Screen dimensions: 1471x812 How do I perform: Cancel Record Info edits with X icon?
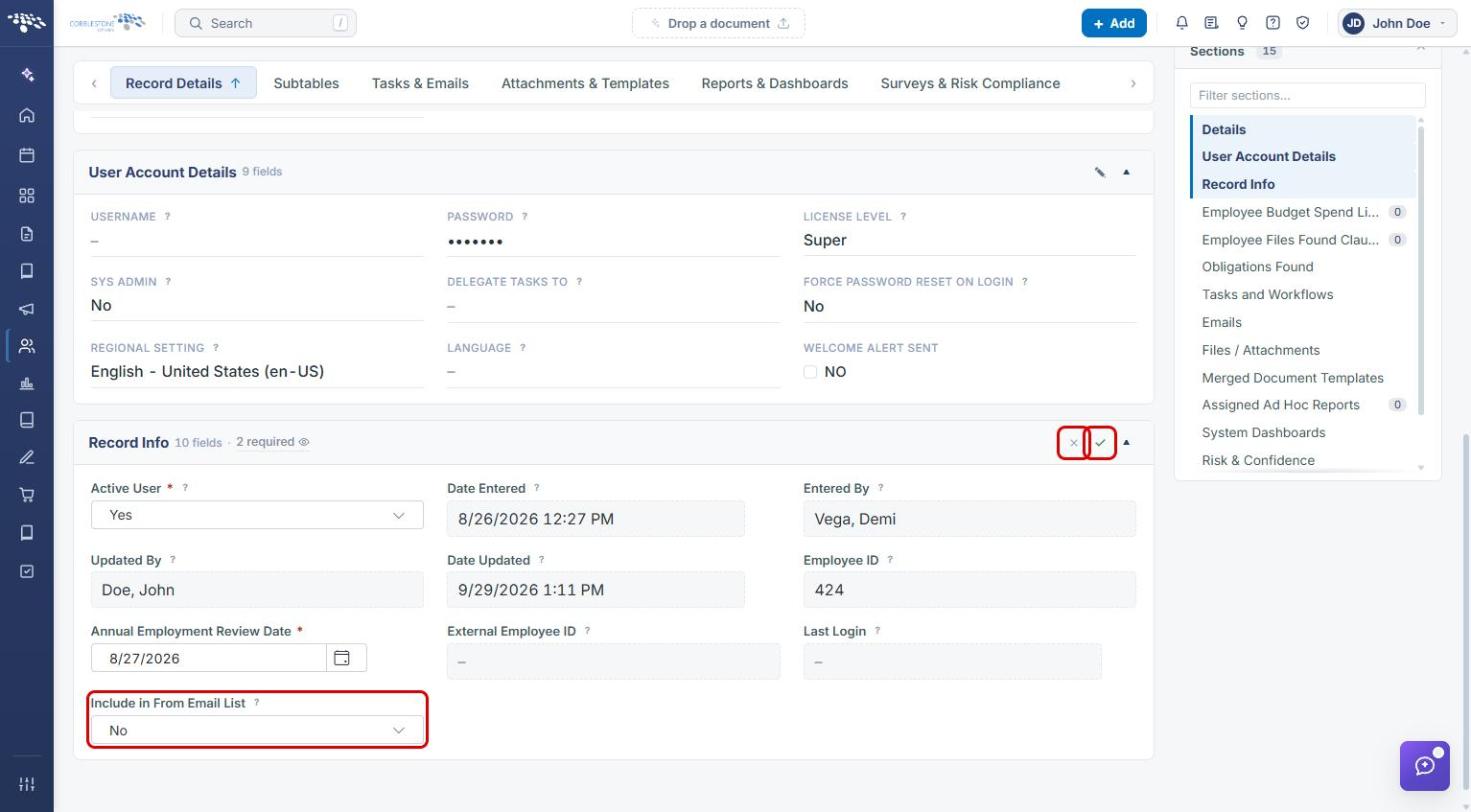[x=1074, y=442]
